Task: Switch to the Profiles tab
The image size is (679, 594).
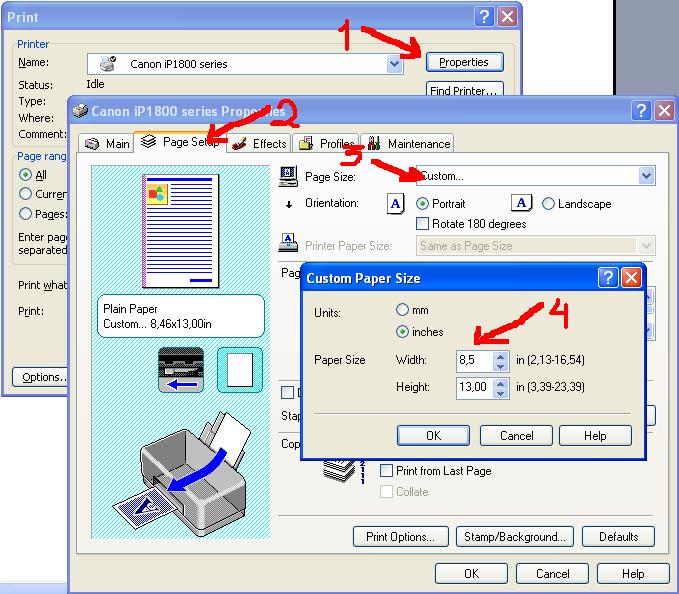Action: coord(326,143)
